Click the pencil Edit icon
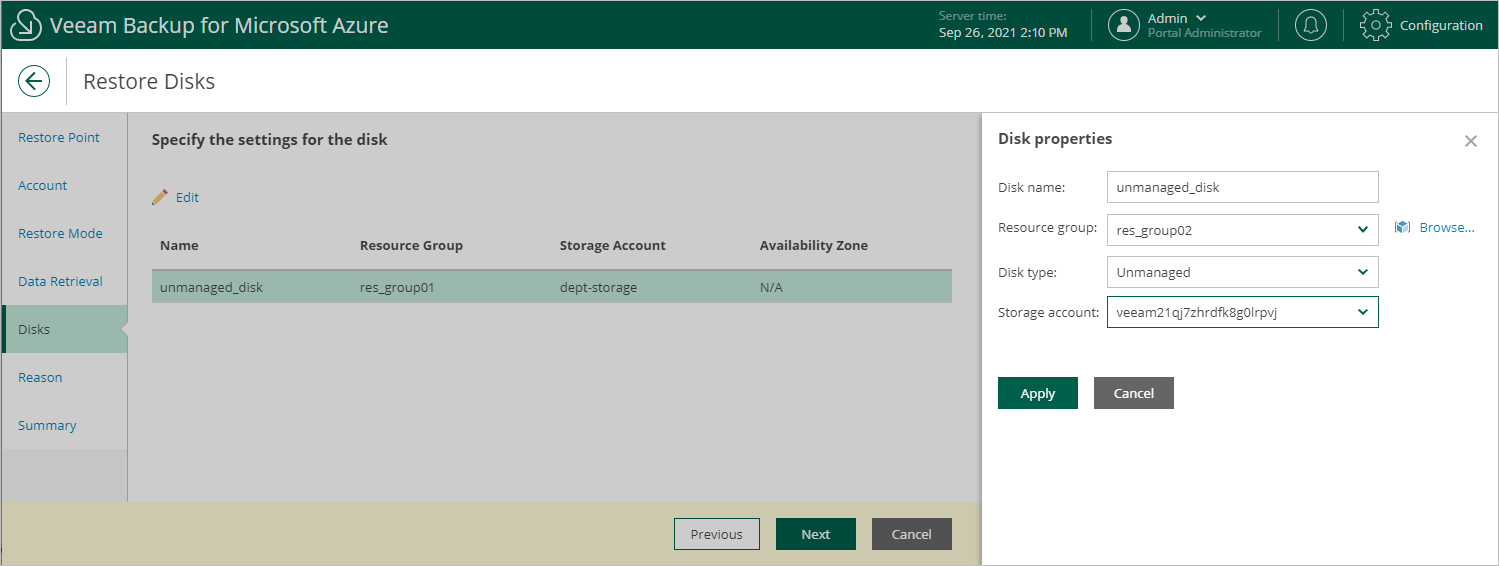Screen dimensions: 1499x566 160,197
